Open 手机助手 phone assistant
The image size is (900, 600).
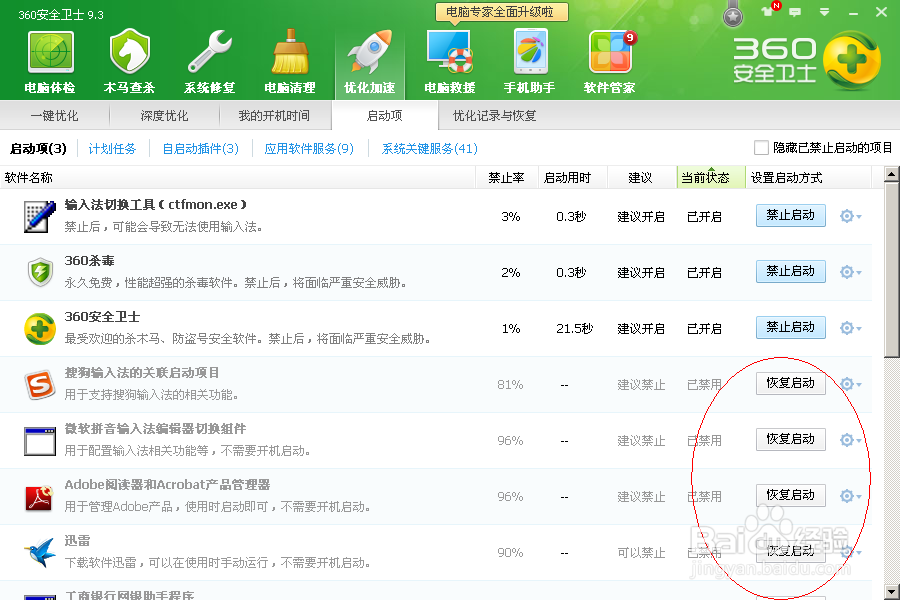529,61
